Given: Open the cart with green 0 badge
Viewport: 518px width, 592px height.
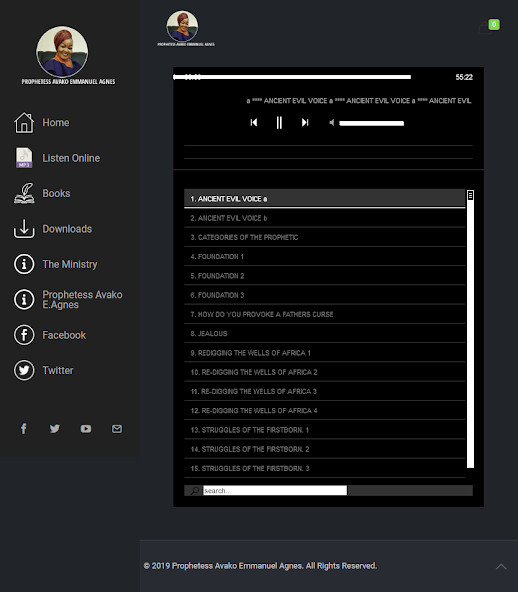Looking at the screenshot, I should click(x=490, y=26).
